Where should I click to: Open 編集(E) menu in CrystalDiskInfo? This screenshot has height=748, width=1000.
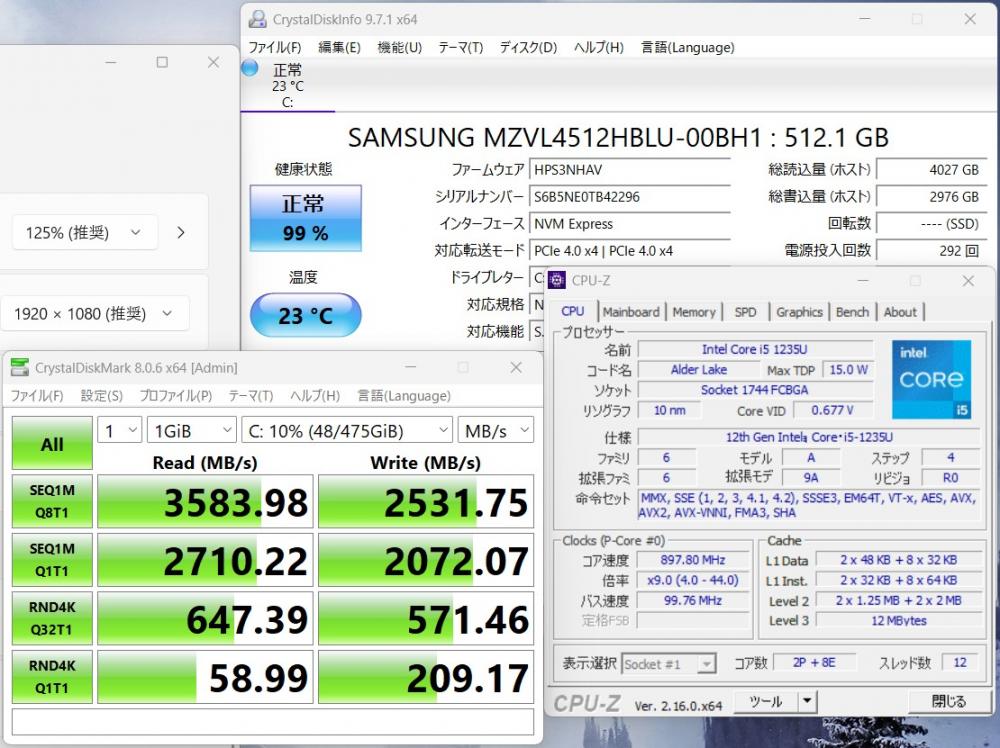click(x=339, y=47)
